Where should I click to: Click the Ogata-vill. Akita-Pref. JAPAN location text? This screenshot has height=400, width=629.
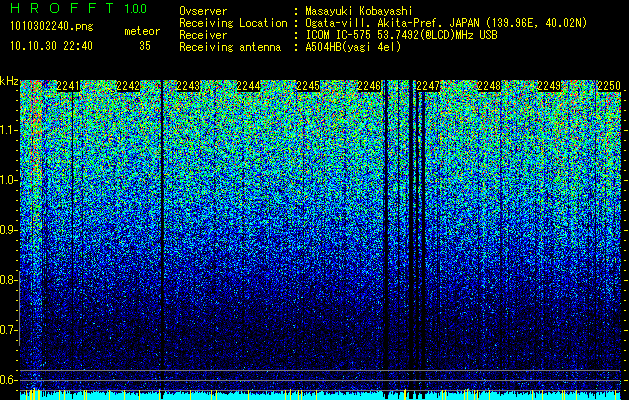(x=446, y=23)
